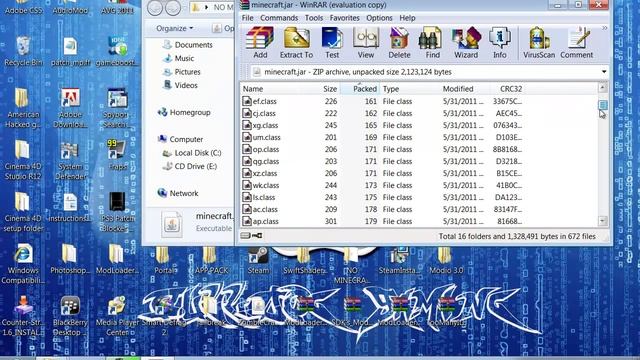
Task: Open the Favorites menu
Action: [344, 18]
